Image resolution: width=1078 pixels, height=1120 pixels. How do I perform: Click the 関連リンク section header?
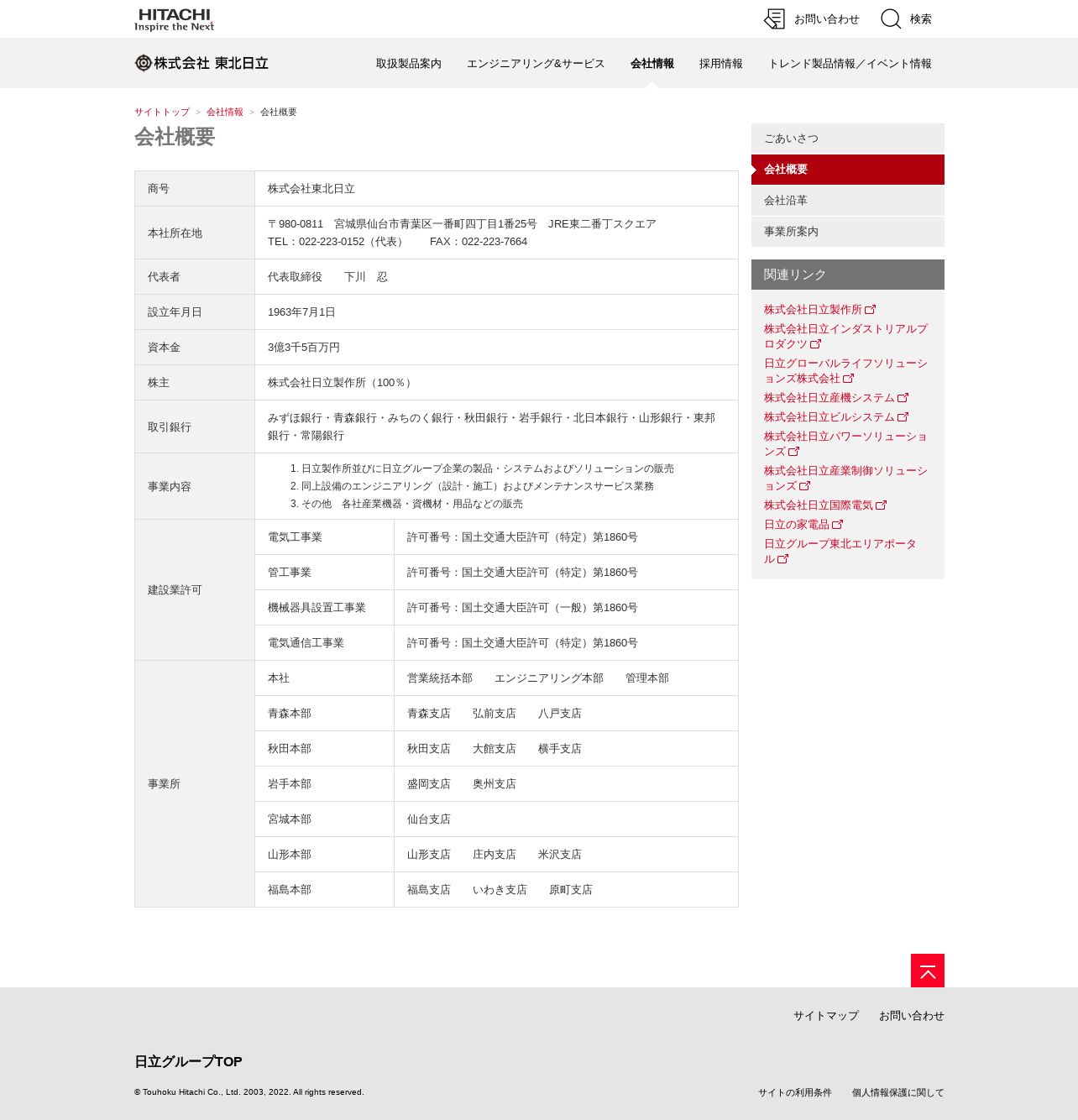pos(848,275)
